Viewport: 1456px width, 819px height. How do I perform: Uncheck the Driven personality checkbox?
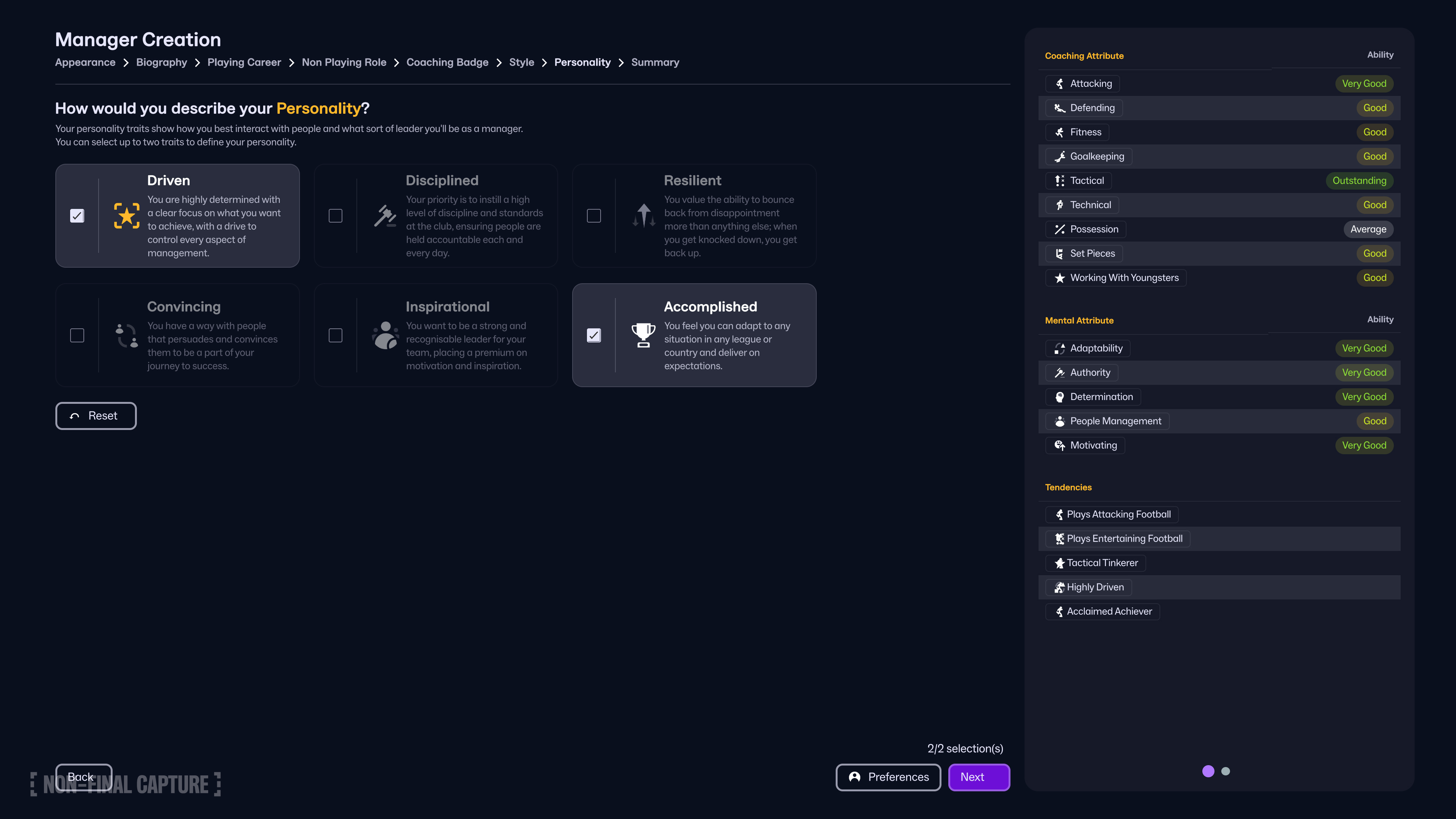77,216
